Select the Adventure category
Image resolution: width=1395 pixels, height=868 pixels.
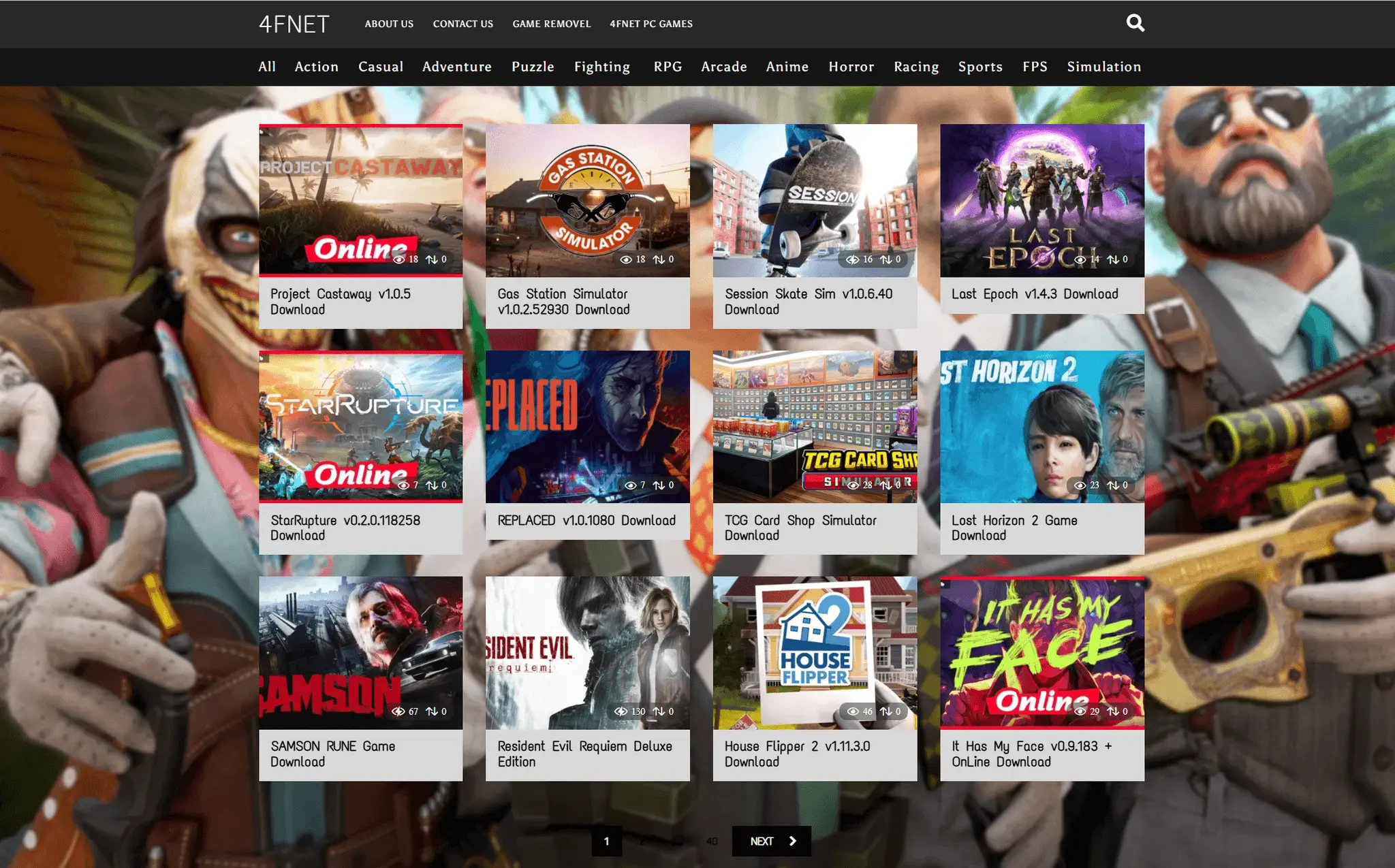click(457, 67)
